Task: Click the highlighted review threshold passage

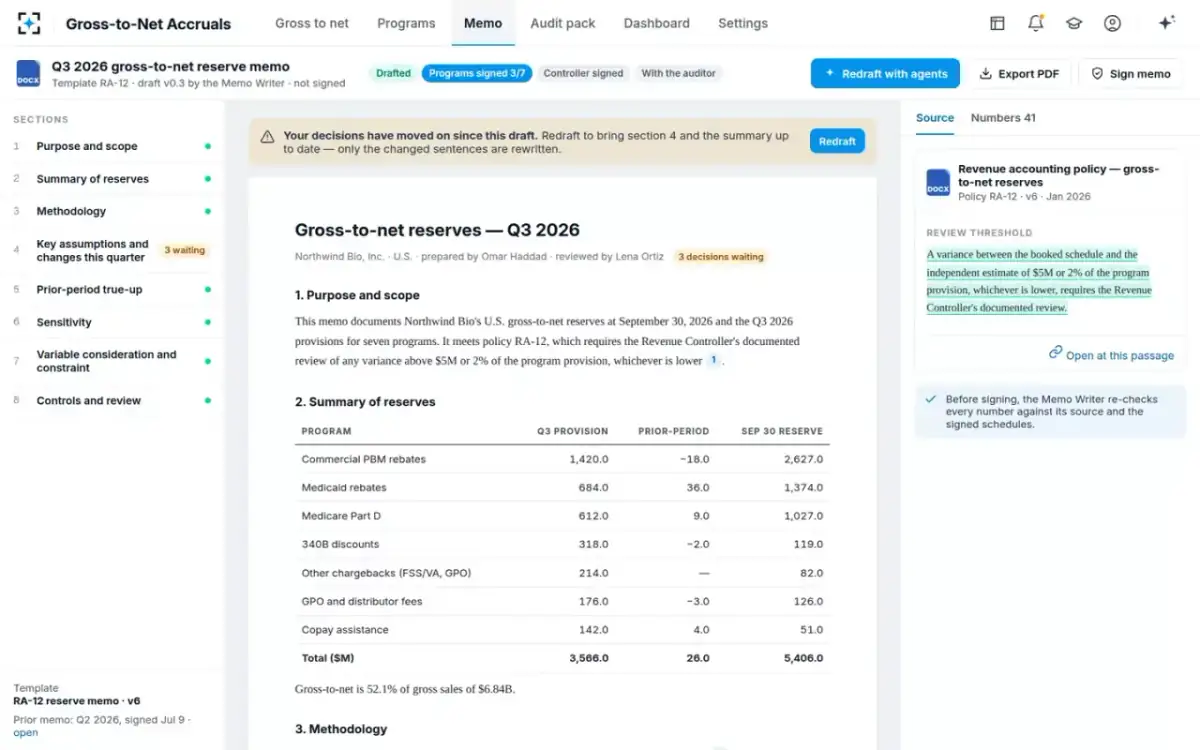Action: pos(1039,281)
